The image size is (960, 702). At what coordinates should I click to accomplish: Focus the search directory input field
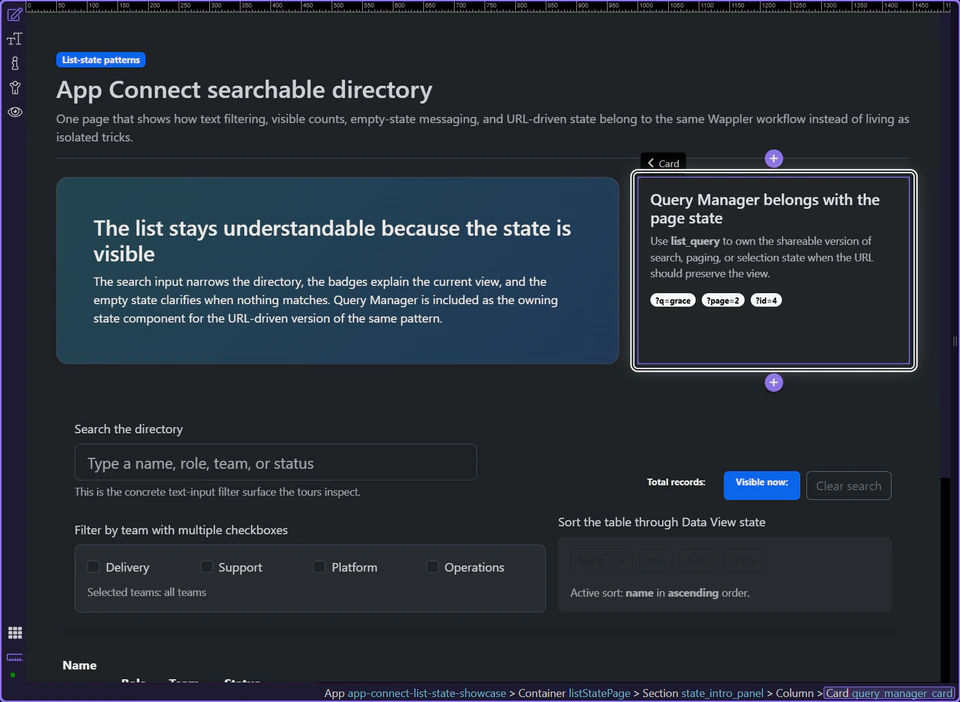tap(276, 463)
